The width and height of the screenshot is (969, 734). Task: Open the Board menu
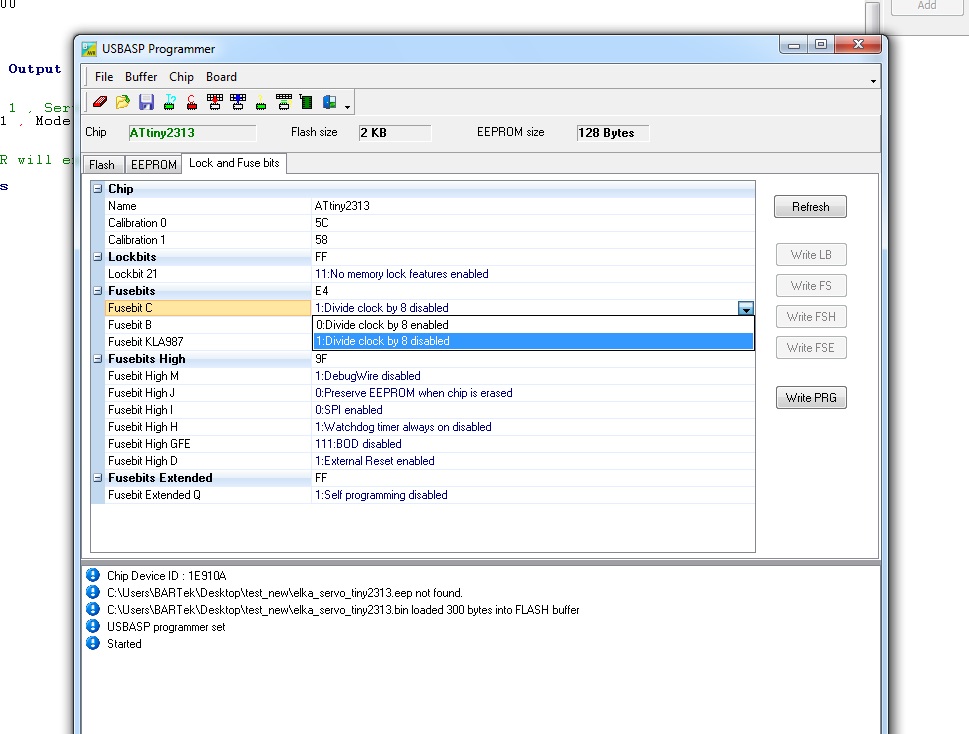tap(221, 77)
